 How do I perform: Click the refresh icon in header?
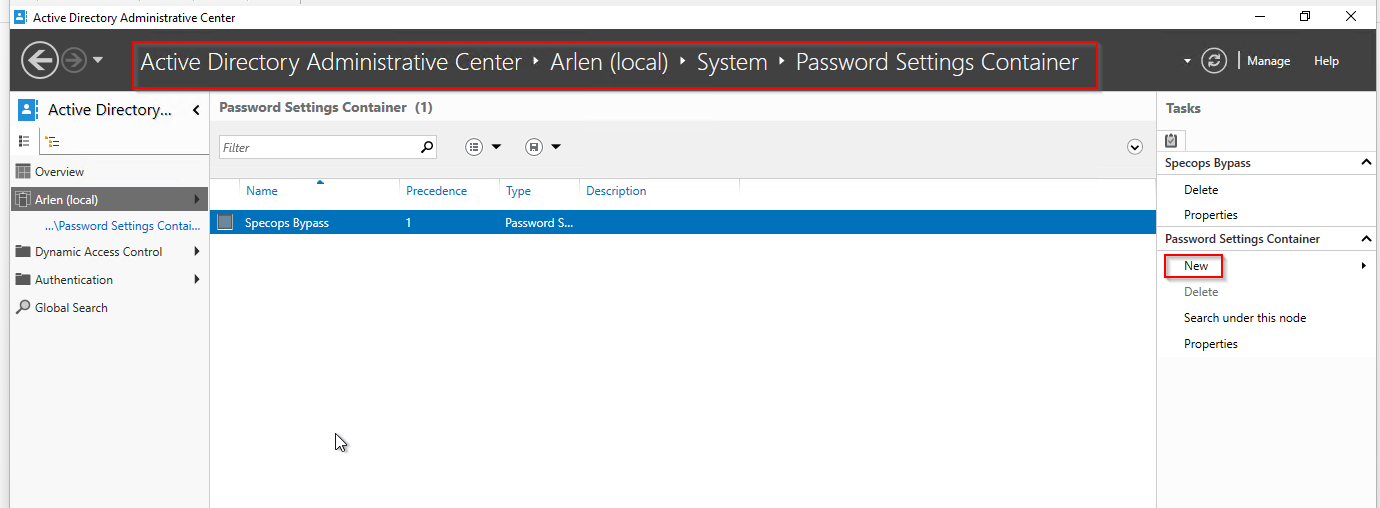(1214, 61)
